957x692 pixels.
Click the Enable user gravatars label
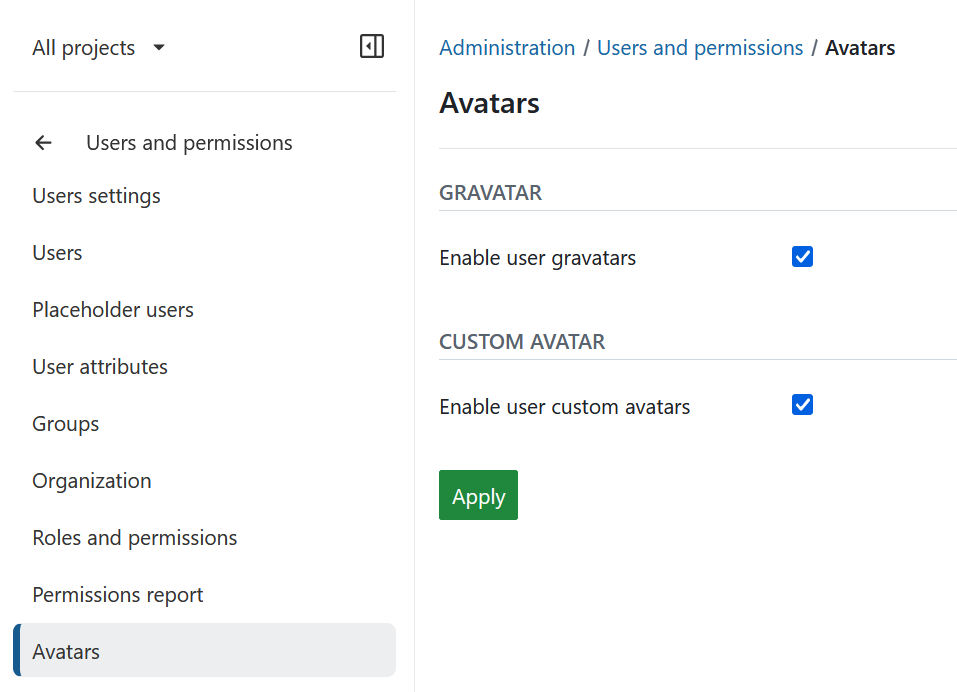(538, 258)
